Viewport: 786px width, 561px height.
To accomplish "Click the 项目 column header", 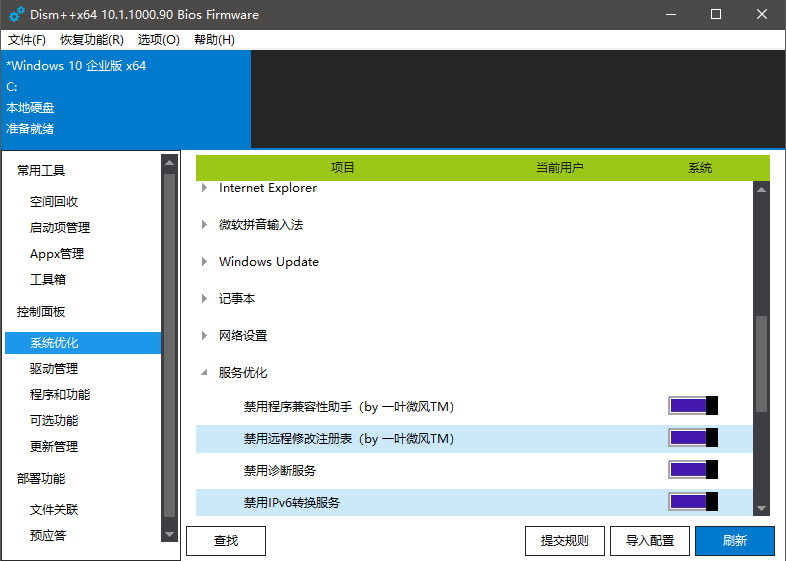I will click(343, 167).
